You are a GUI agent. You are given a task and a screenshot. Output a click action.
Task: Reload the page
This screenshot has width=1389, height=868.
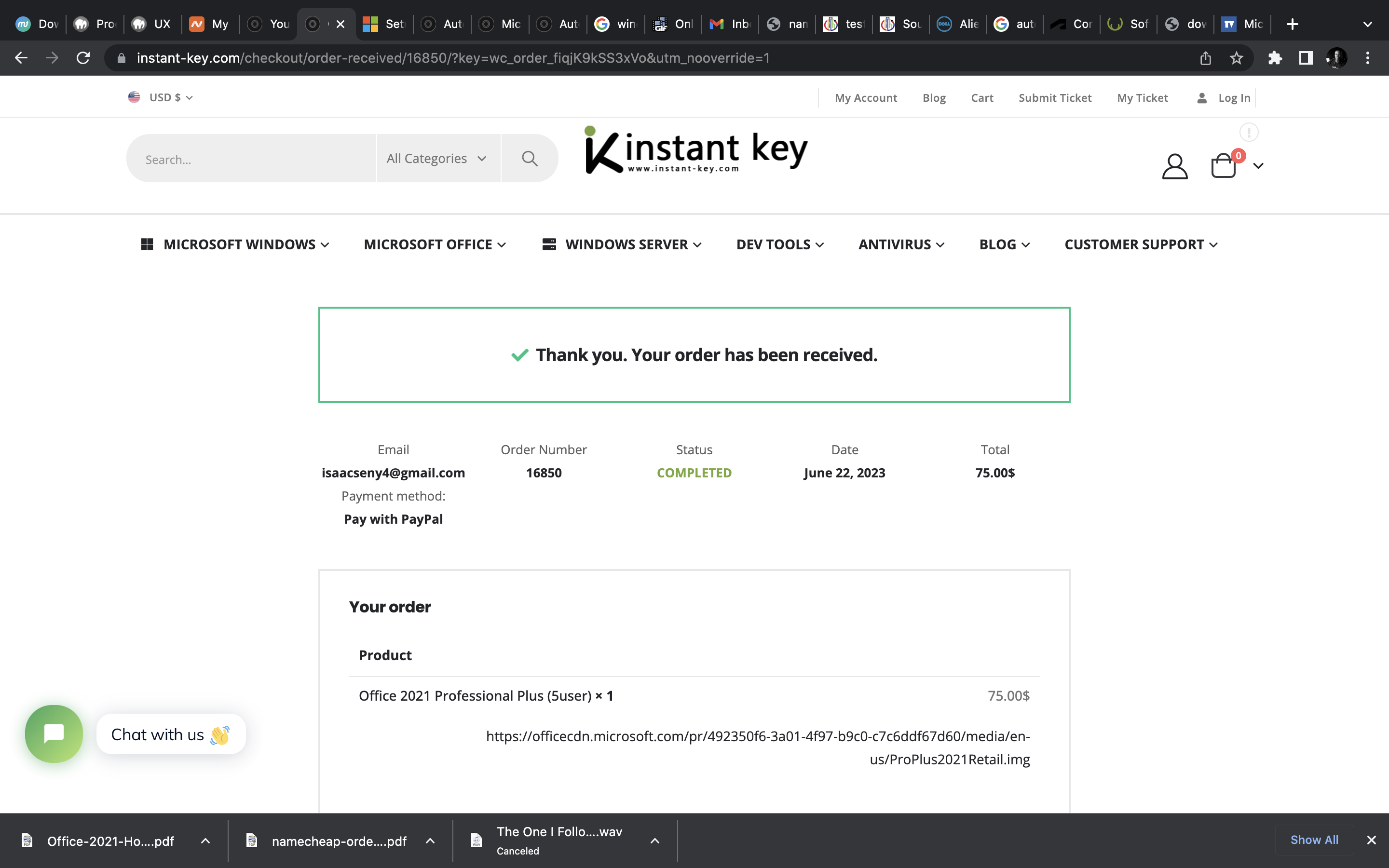pos(83,58)
